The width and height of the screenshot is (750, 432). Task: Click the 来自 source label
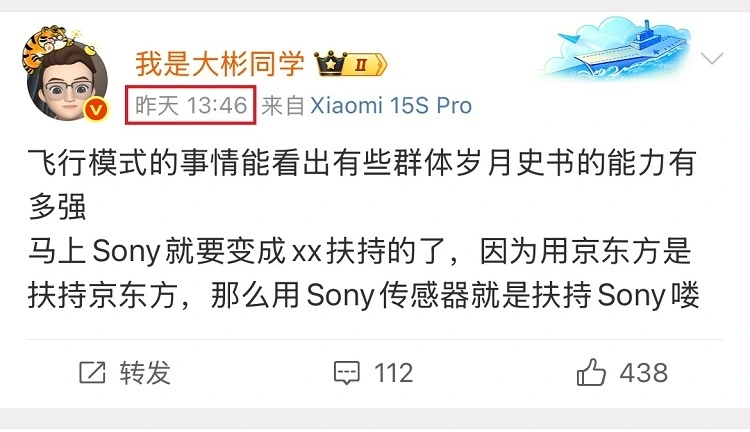(x=283, y=105)
